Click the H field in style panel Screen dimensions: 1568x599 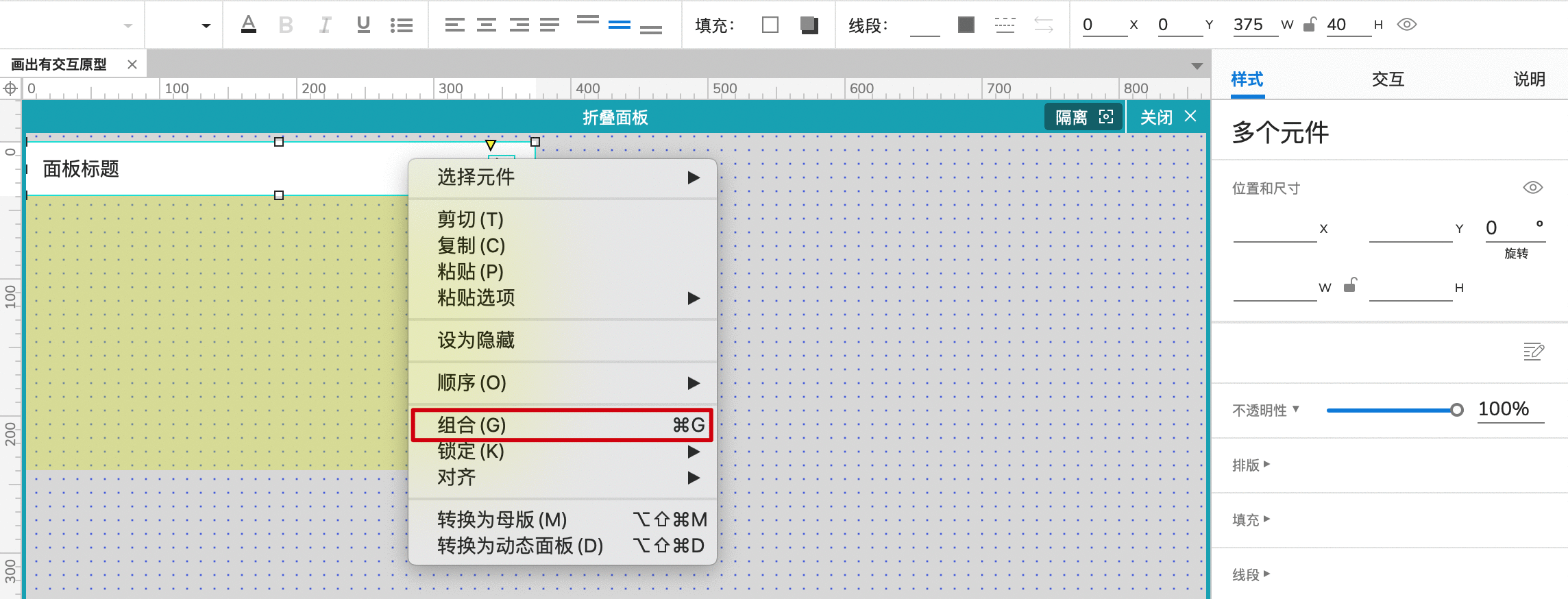tap(1410, 288)
